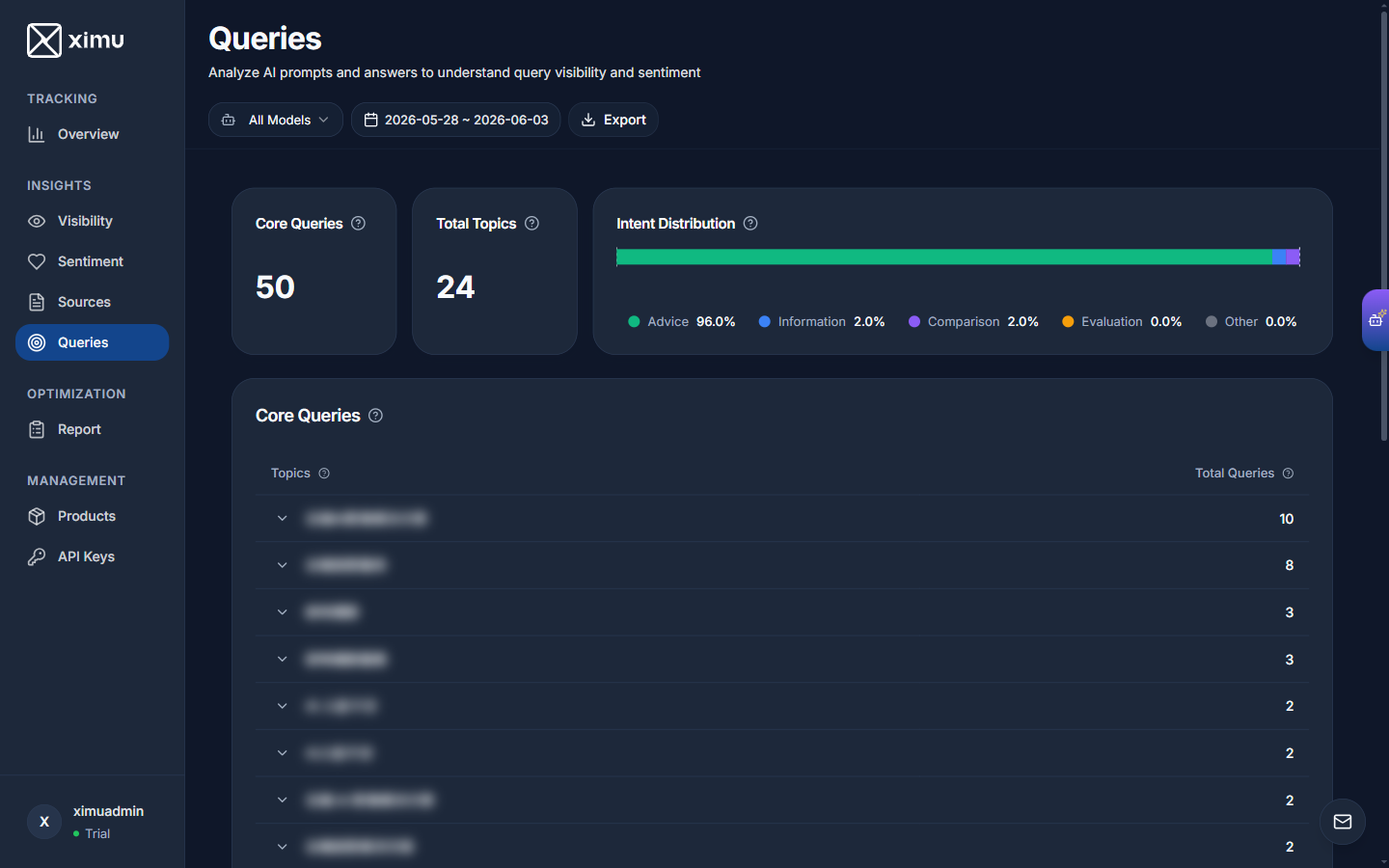This screenshot has height=868, width=1389.
Task: Click the Trial plan status label
Action: point(97,833)
